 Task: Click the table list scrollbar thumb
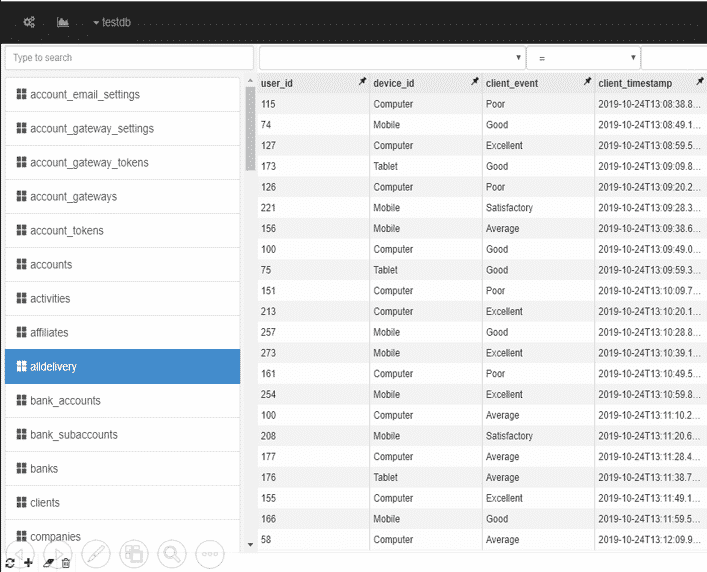coord(250,128)
